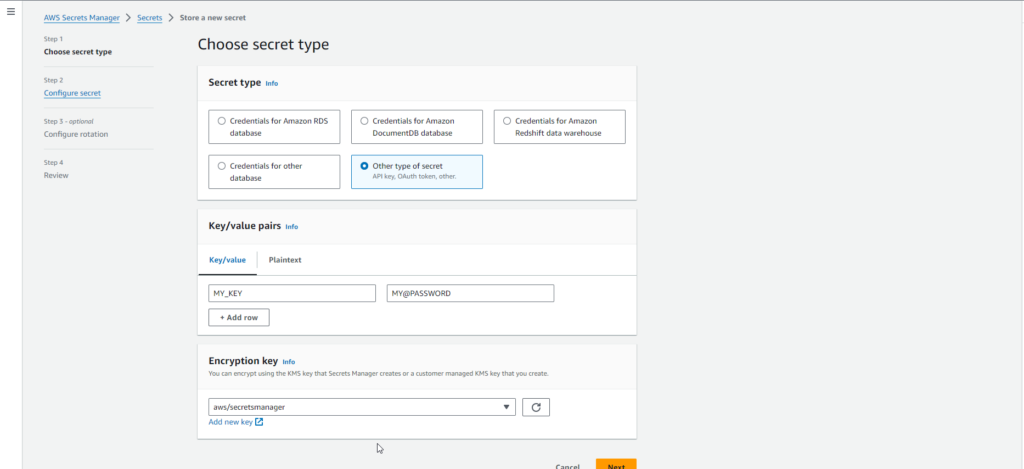
Task: Select Credentials for Amazon Redshift data warehouse
Action: (560, 127)
